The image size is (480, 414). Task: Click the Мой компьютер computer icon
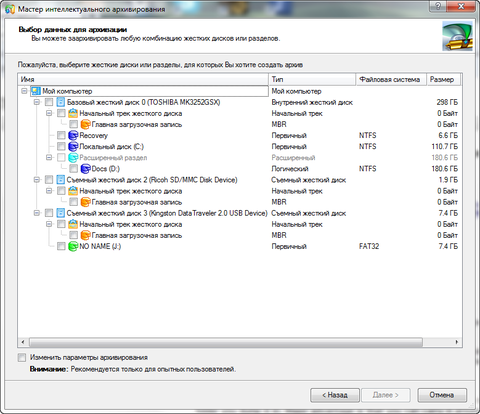click(36, 91)
